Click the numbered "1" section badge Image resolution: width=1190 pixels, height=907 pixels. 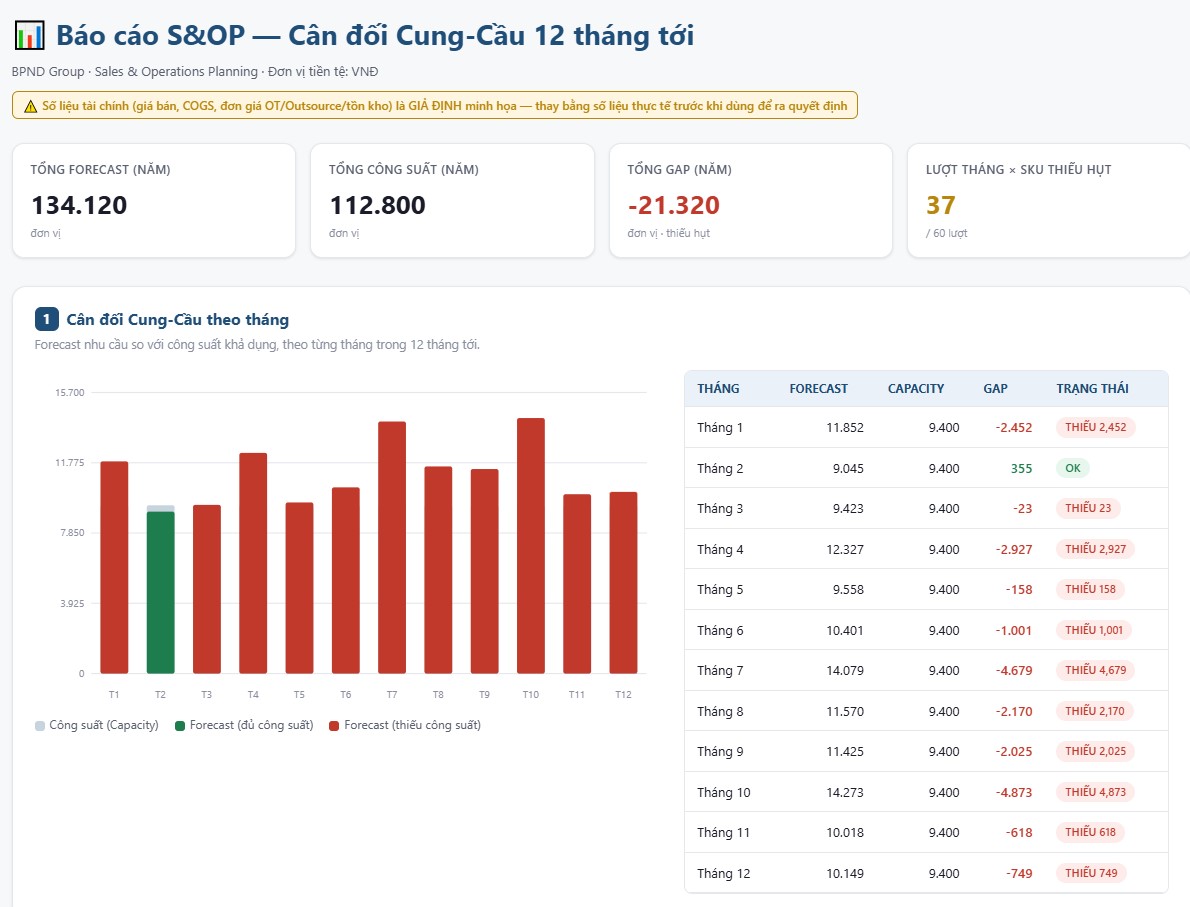(x=46, y=320)
